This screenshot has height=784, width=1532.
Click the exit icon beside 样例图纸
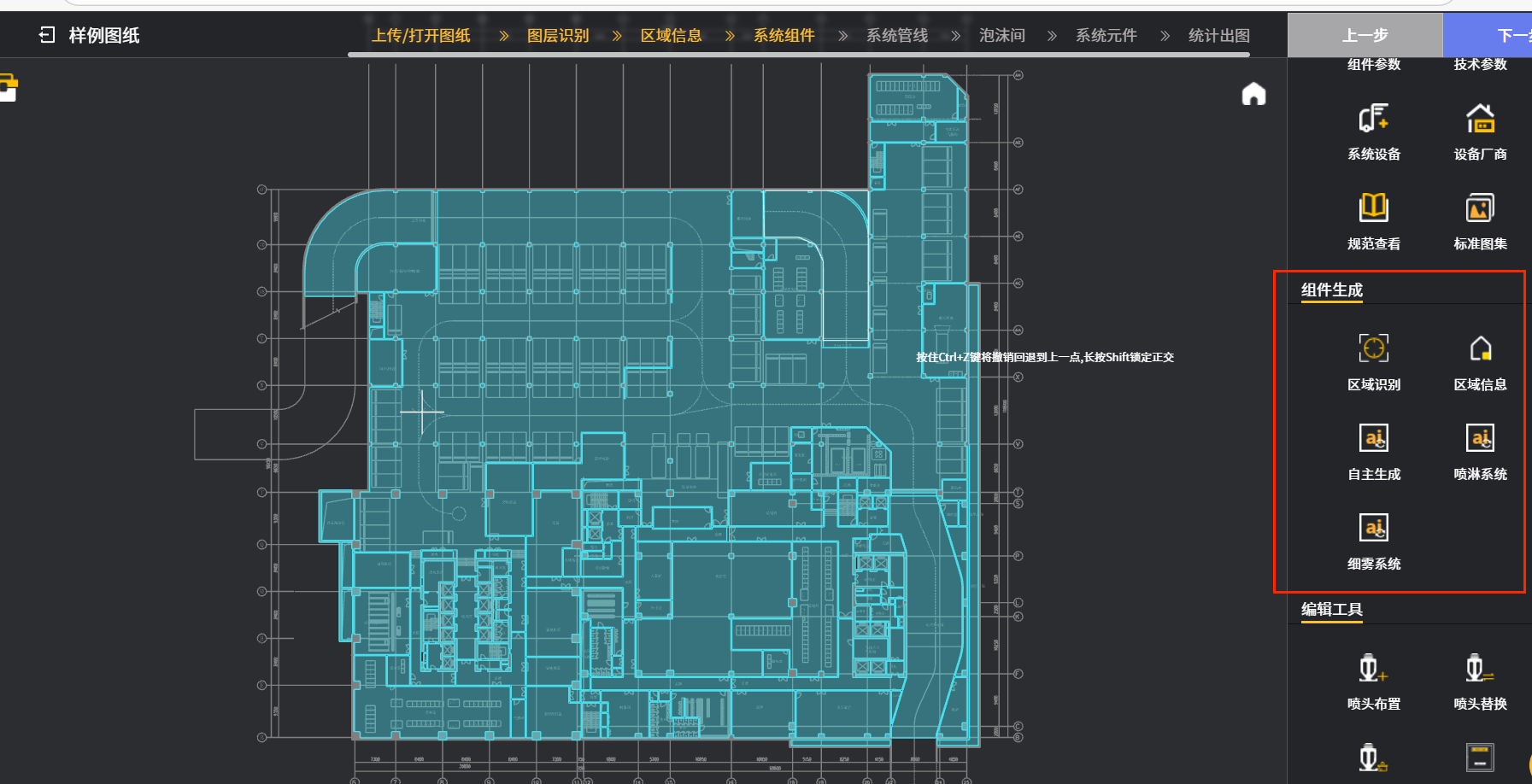pos(47,35)
